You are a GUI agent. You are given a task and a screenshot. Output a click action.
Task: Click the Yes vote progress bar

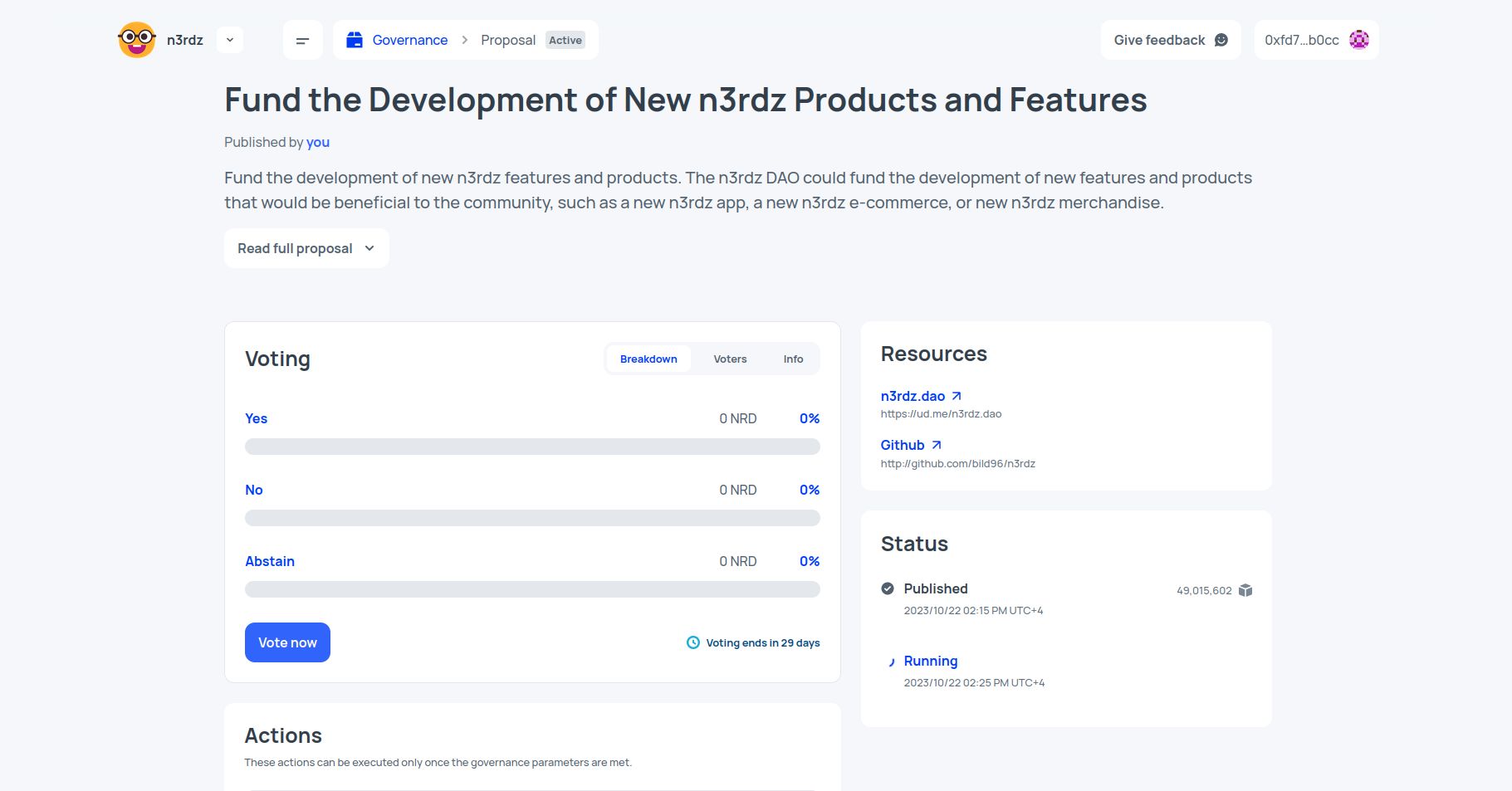tap(532, 447)
